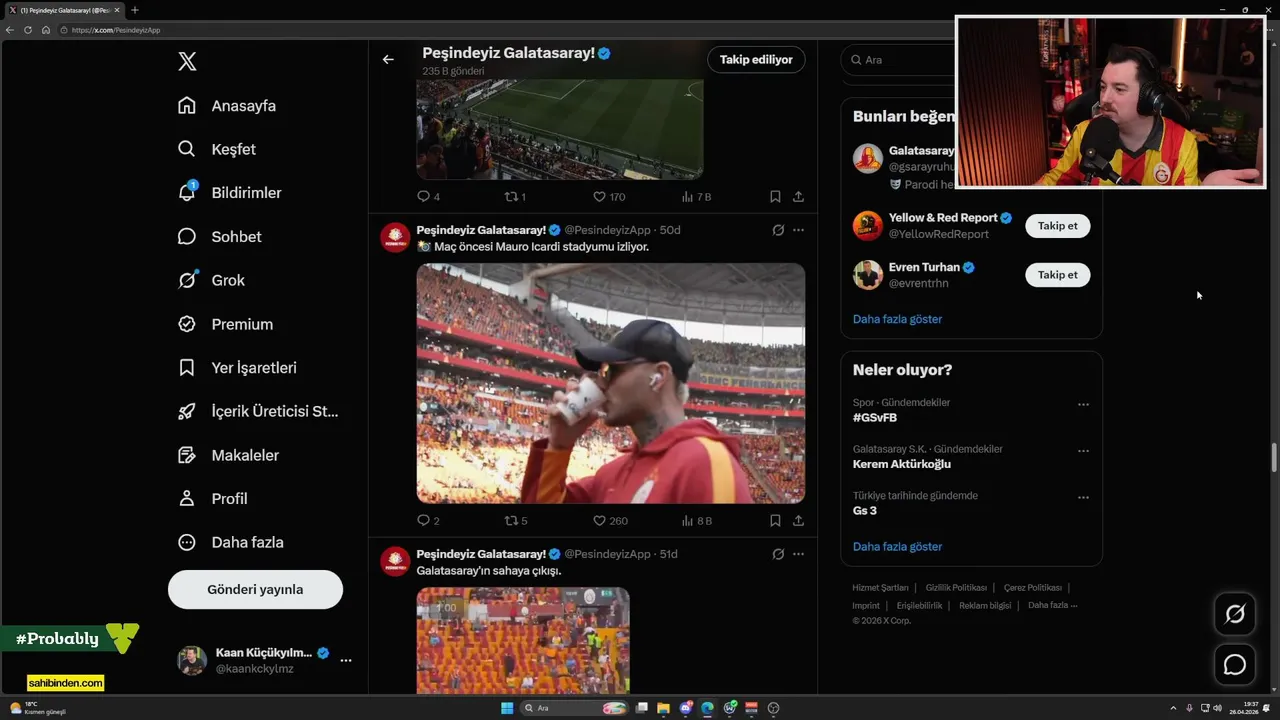The height and width of the screenshot is (720, 1280).
Task: Like the post with 170 likes
Action: [x=609, y=197]
